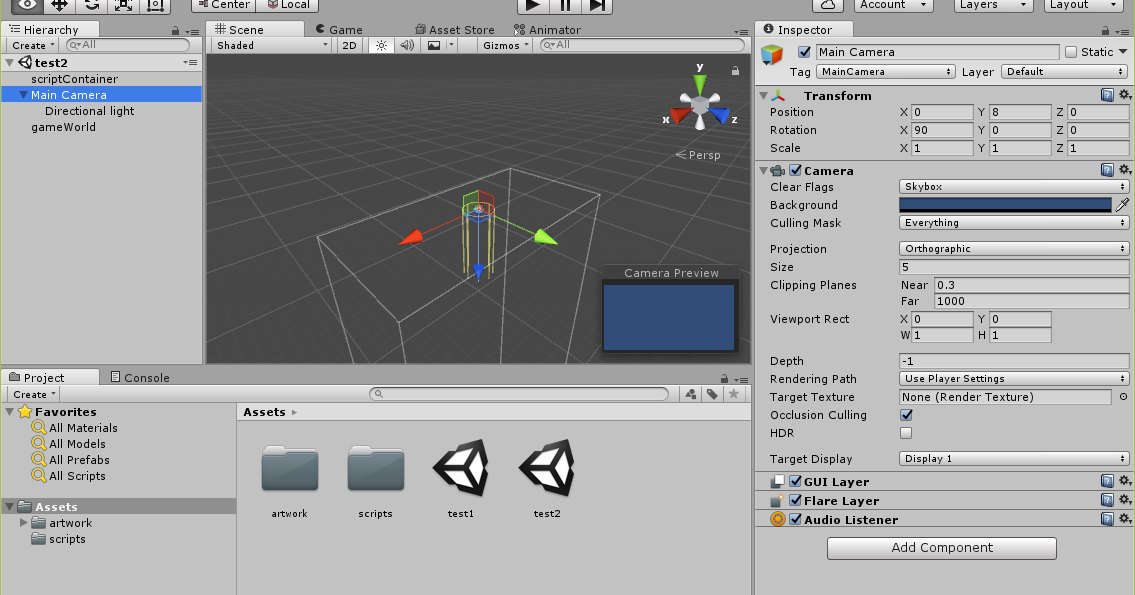Open the Clear Flags dropdown
1135x595 pixels.
point(1013,186)
